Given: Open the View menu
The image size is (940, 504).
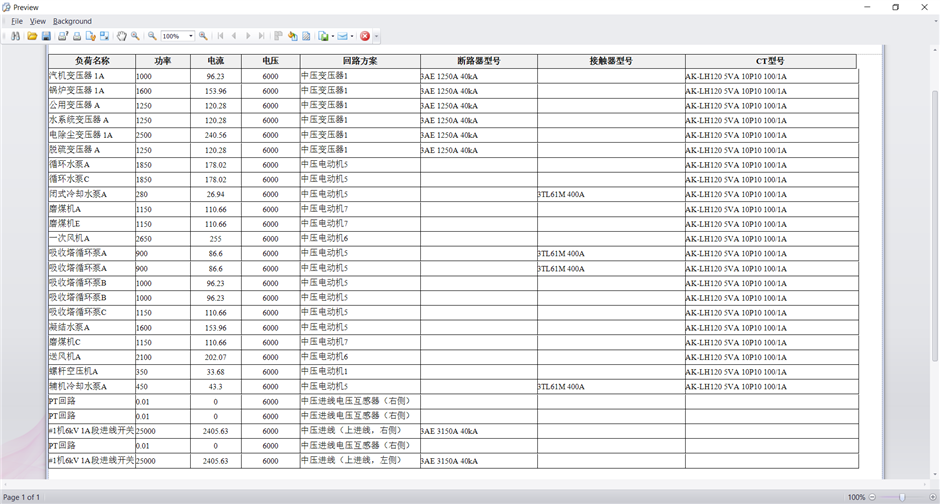Looking at the screenshot, I should tap(38, 21).
